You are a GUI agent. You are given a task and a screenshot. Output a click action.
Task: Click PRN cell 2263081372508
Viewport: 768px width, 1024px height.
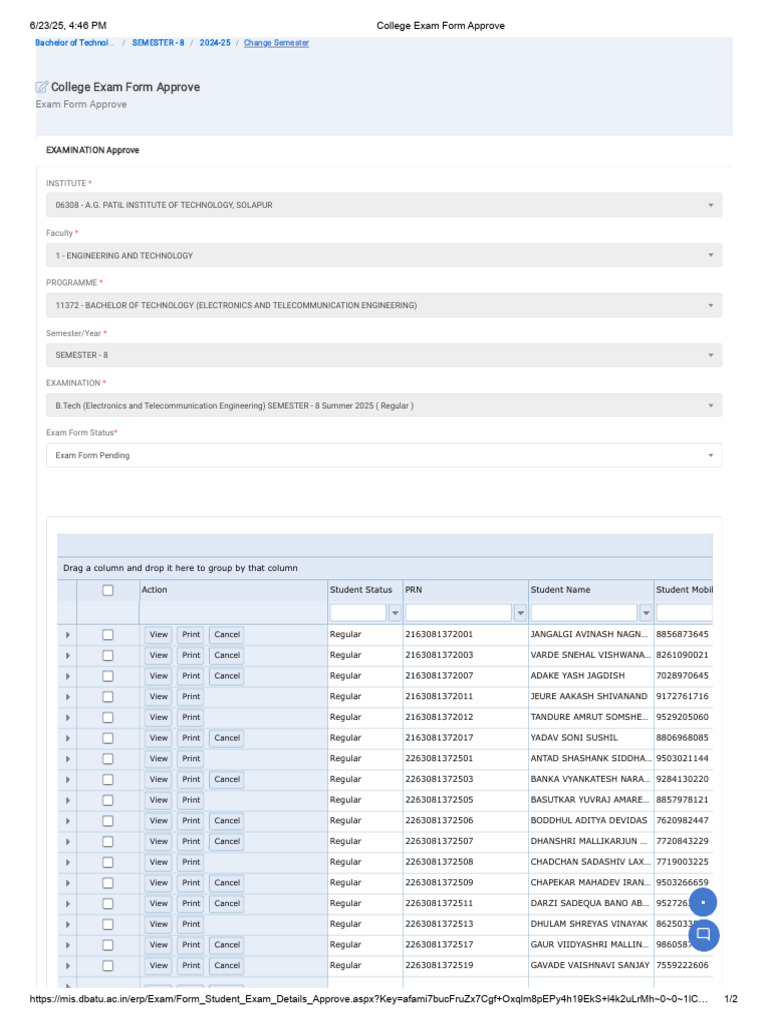pos(439,862)
